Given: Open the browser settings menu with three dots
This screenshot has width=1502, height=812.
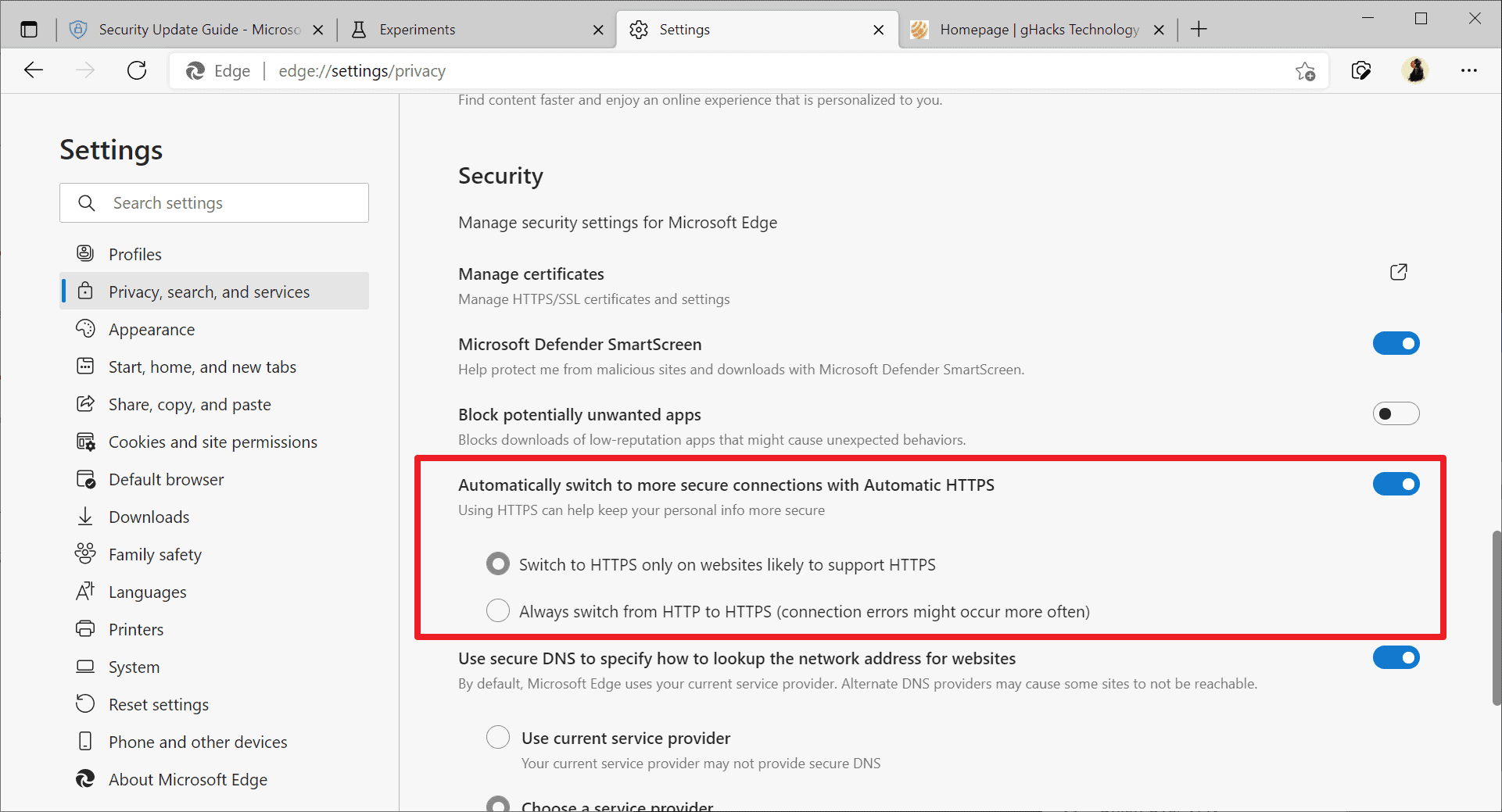Looking at the screenshot, I should 1469,70.
